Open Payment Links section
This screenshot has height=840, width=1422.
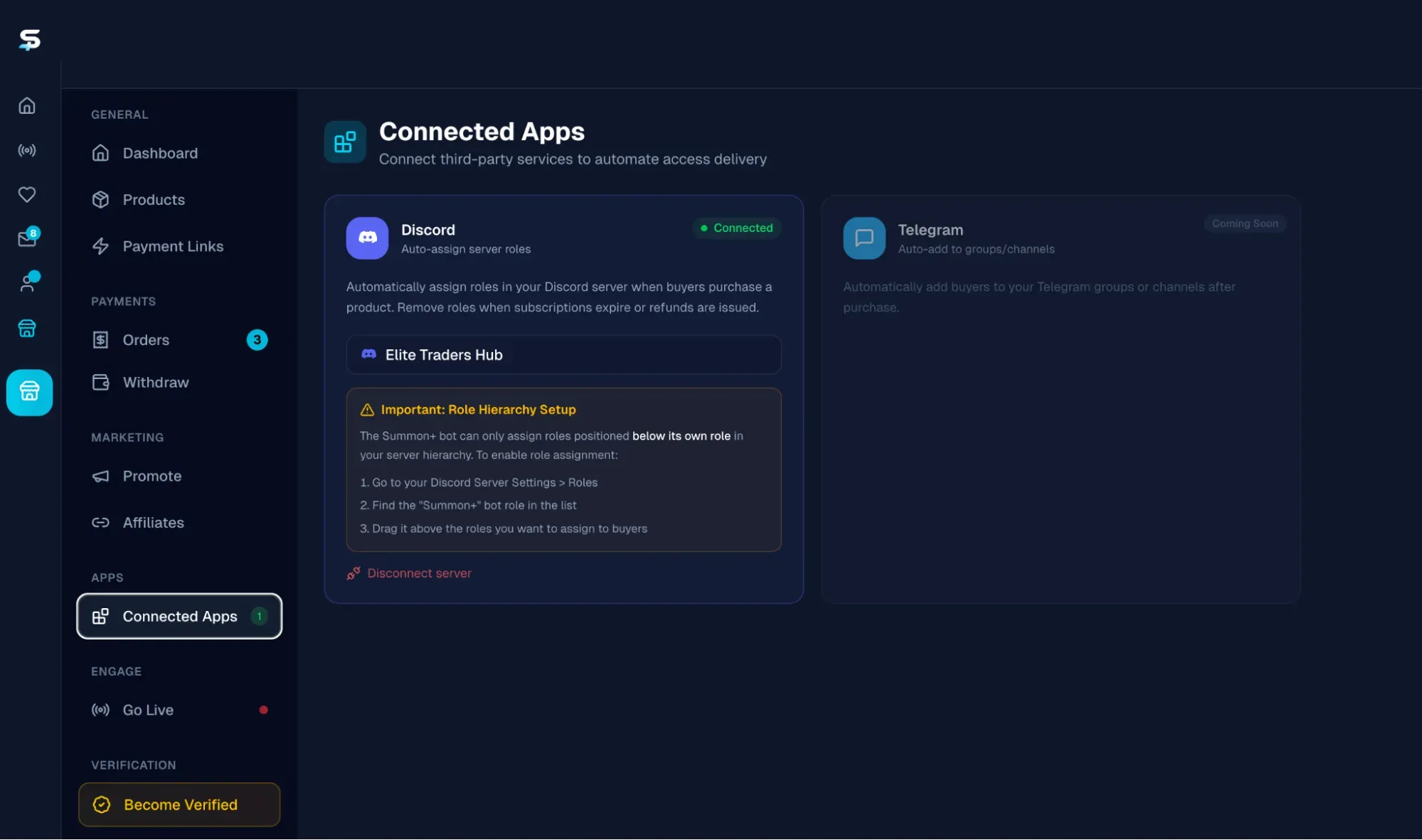tap(173, 246)
